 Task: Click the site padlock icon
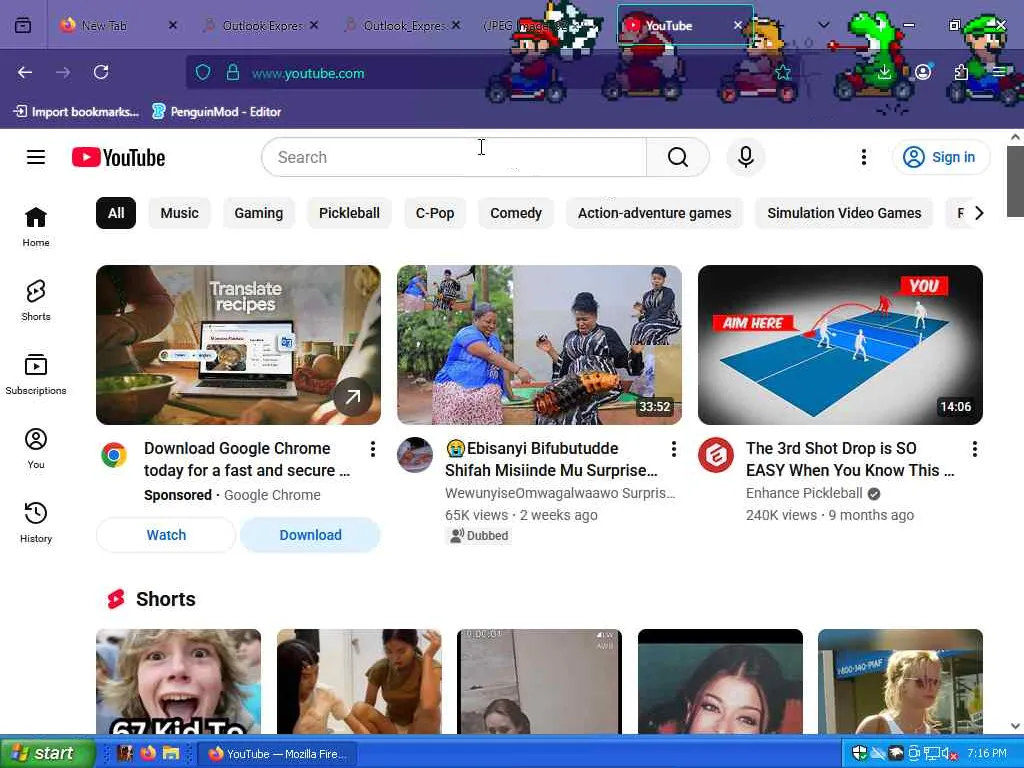(232, 72)
